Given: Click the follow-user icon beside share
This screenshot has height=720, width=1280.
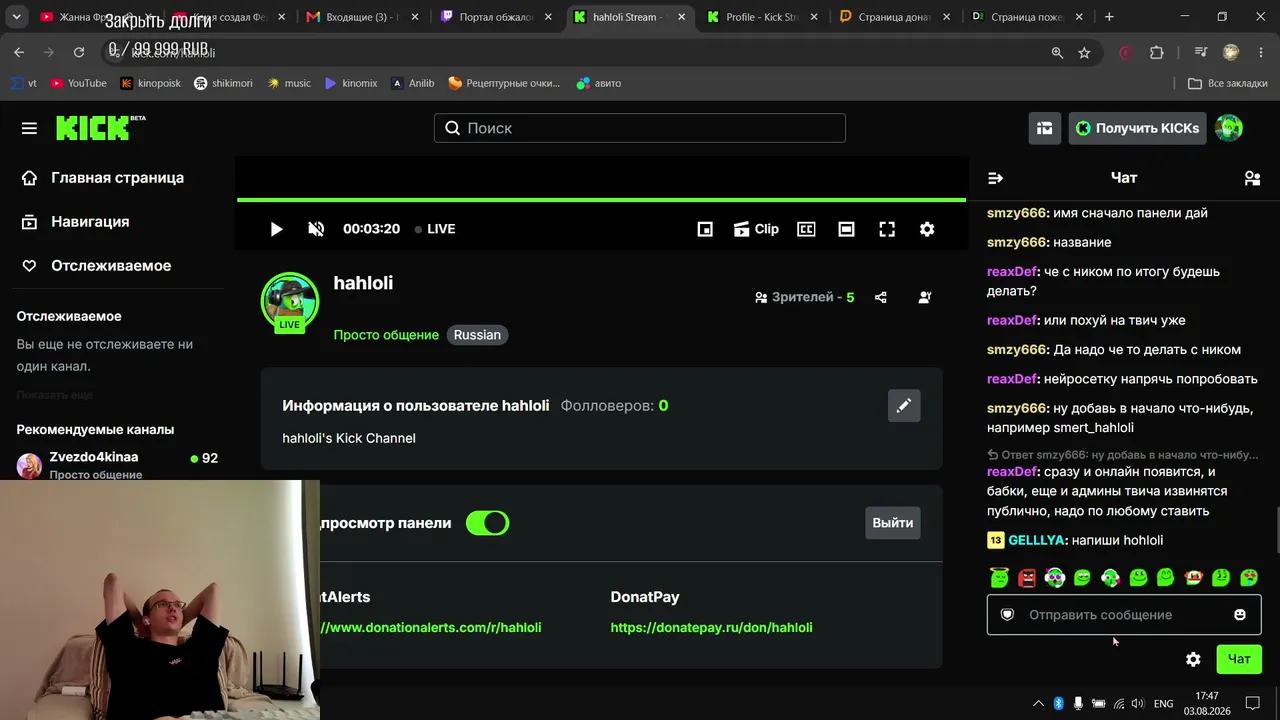Looking at the screenshot, I should 925,297.
